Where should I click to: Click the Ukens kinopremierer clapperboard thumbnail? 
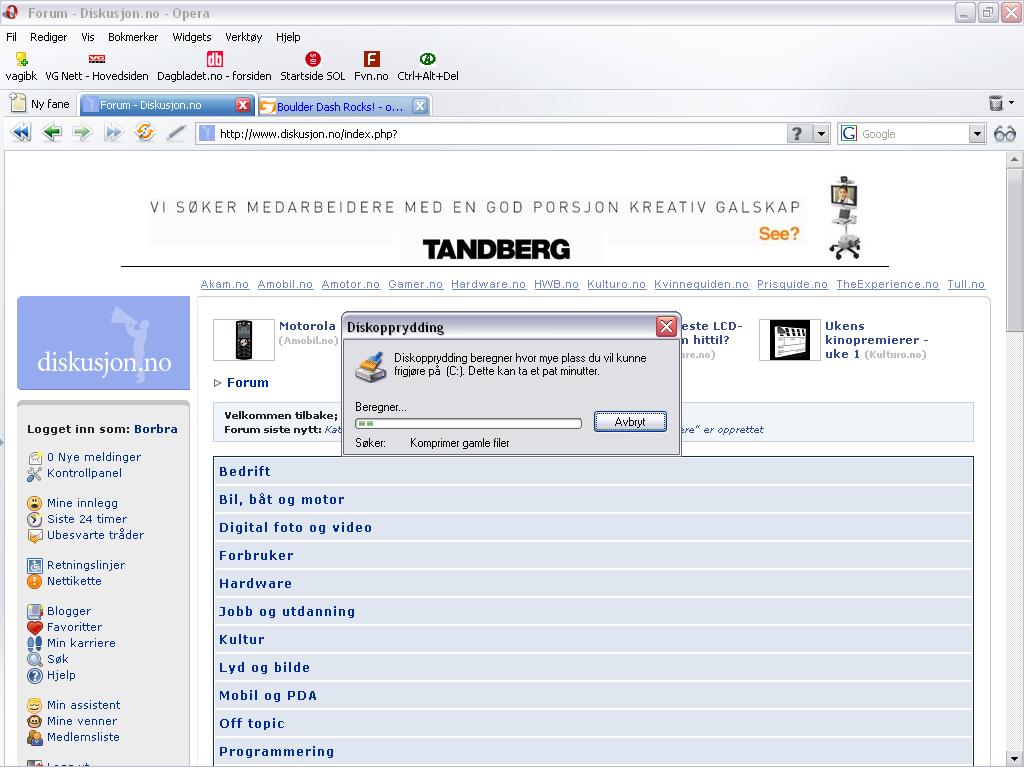(x=790, y=340)
